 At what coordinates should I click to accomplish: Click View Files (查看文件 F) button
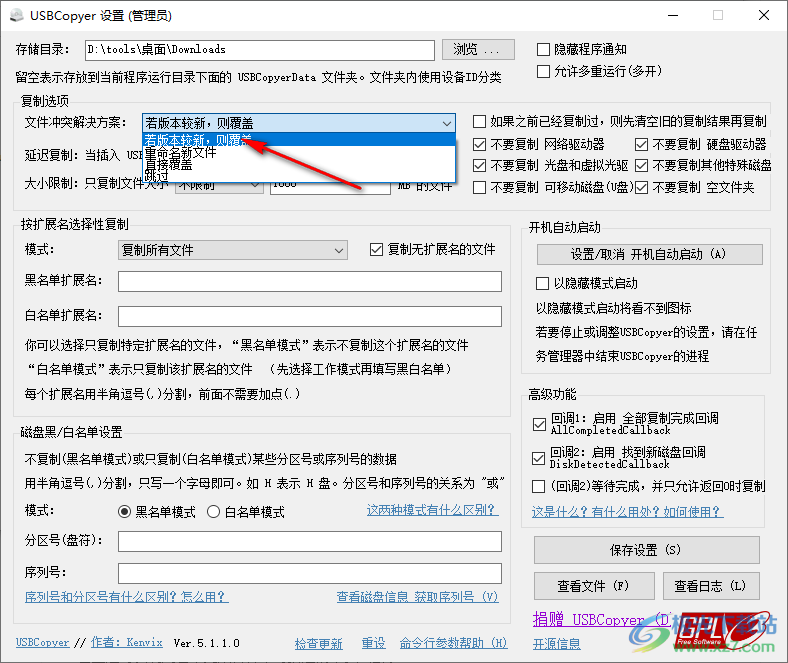594,586
